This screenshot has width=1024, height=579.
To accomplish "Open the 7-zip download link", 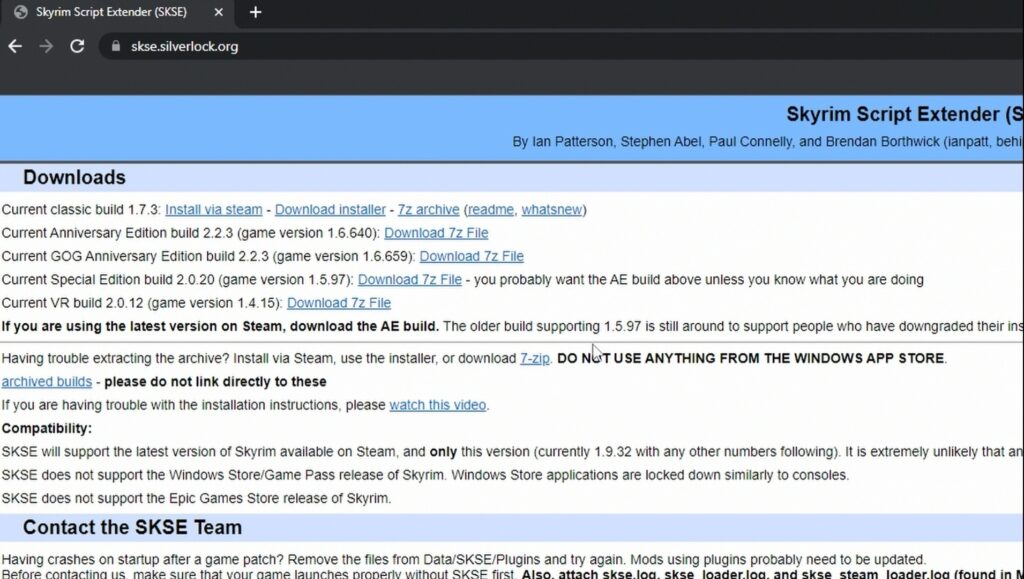I will (x=534, y=358).
